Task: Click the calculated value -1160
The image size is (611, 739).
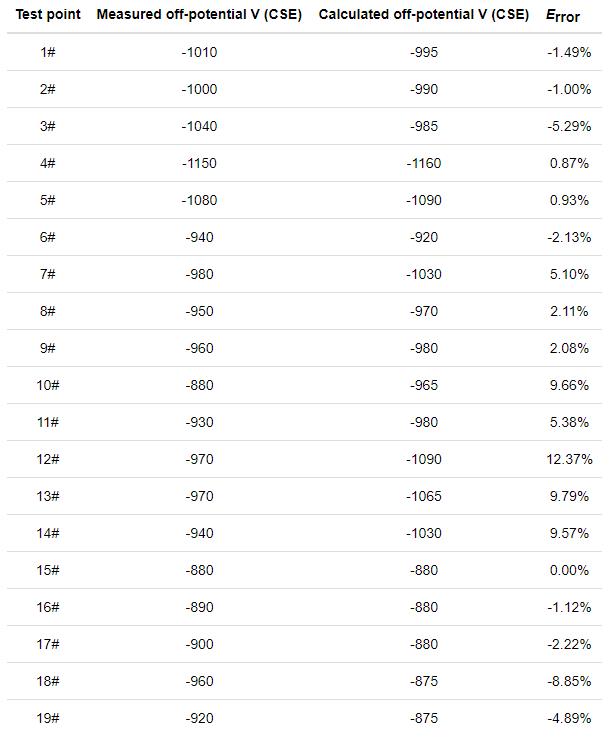Action: coord(424,163)
